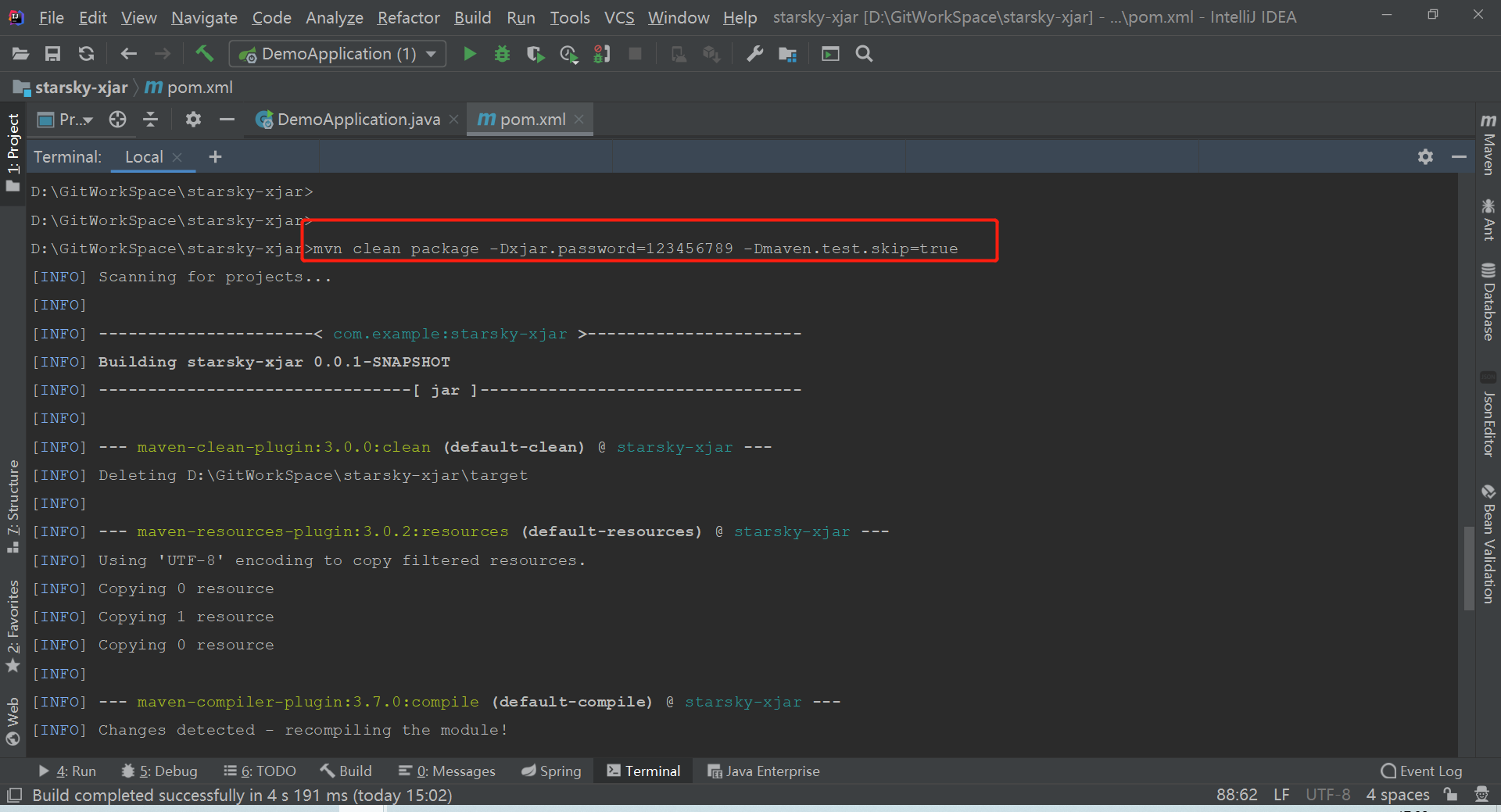
Task: Search everywhere with the magnifier icon
Action: coord(864,54)
